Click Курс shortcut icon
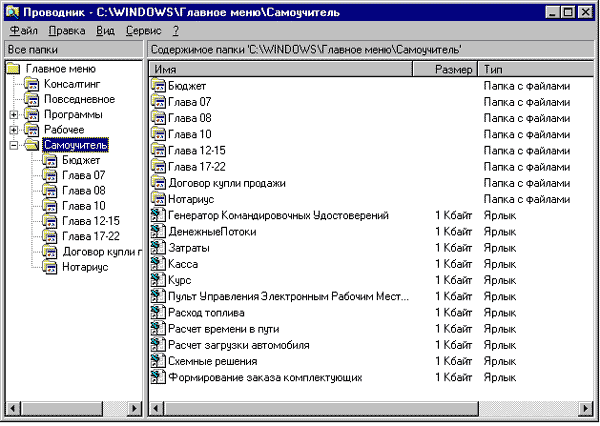 pyautogui.click(x=158, y=280)
